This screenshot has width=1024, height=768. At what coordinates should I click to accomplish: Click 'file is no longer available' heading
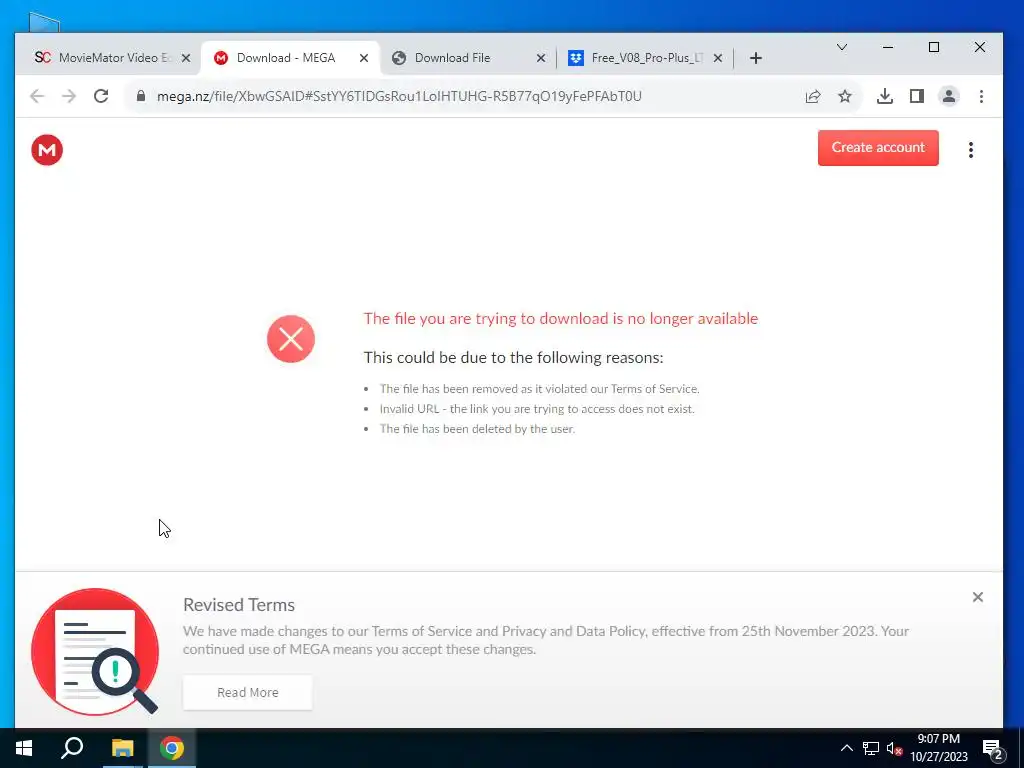[x=560, y=319]
